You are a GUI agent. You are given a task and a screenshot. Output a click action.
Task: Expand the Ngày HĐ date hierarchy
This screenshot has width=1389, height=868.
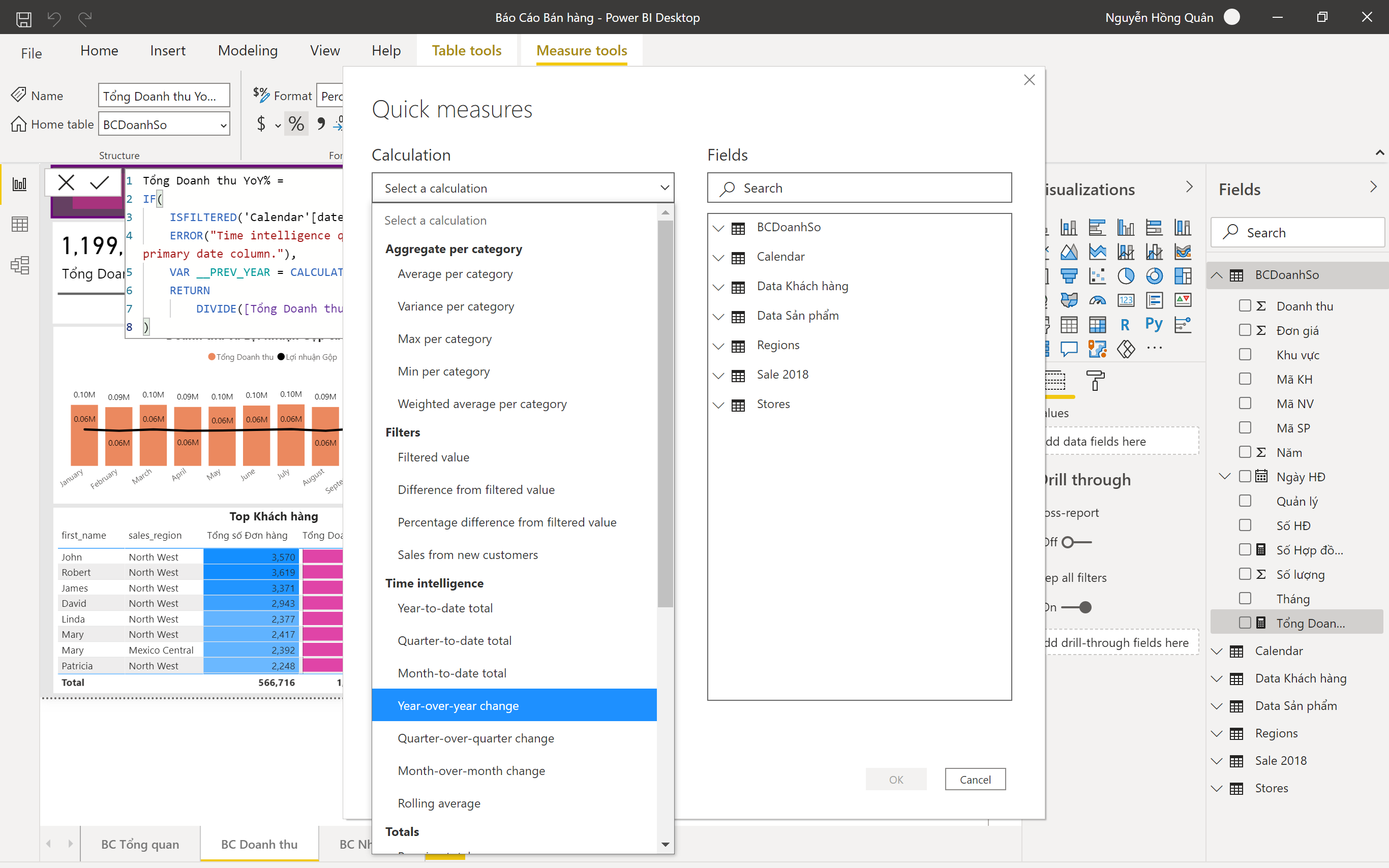[1225, 477]
